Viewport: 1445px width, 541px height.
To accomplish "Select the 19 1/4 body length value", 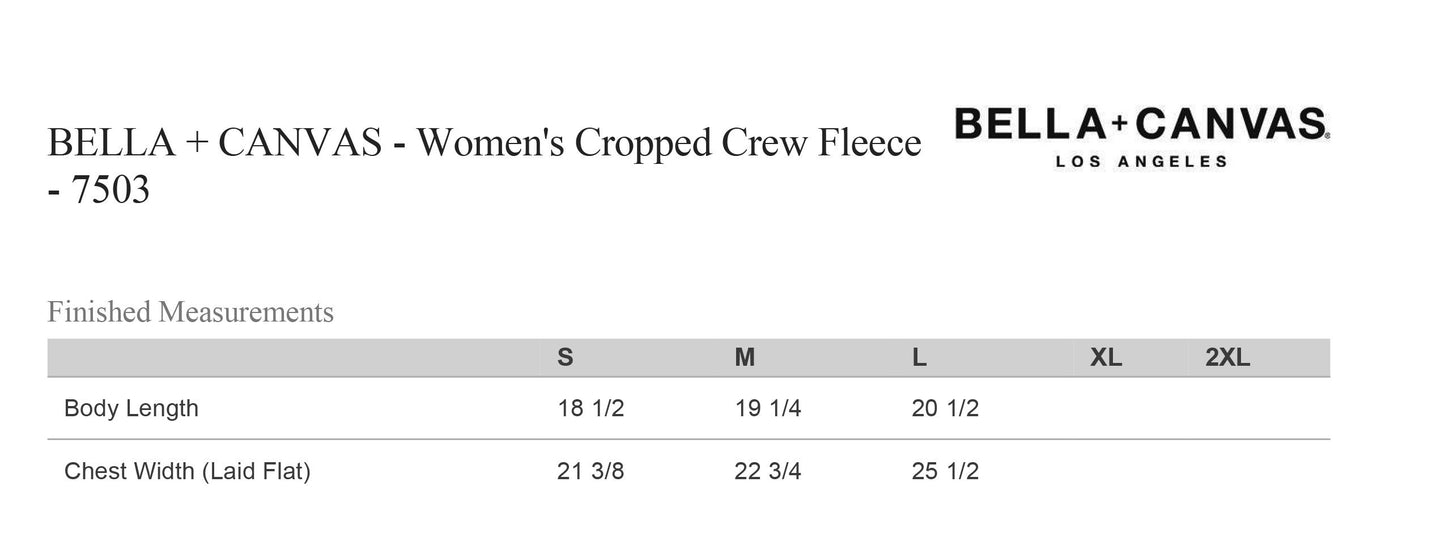I will coord(768,408).
